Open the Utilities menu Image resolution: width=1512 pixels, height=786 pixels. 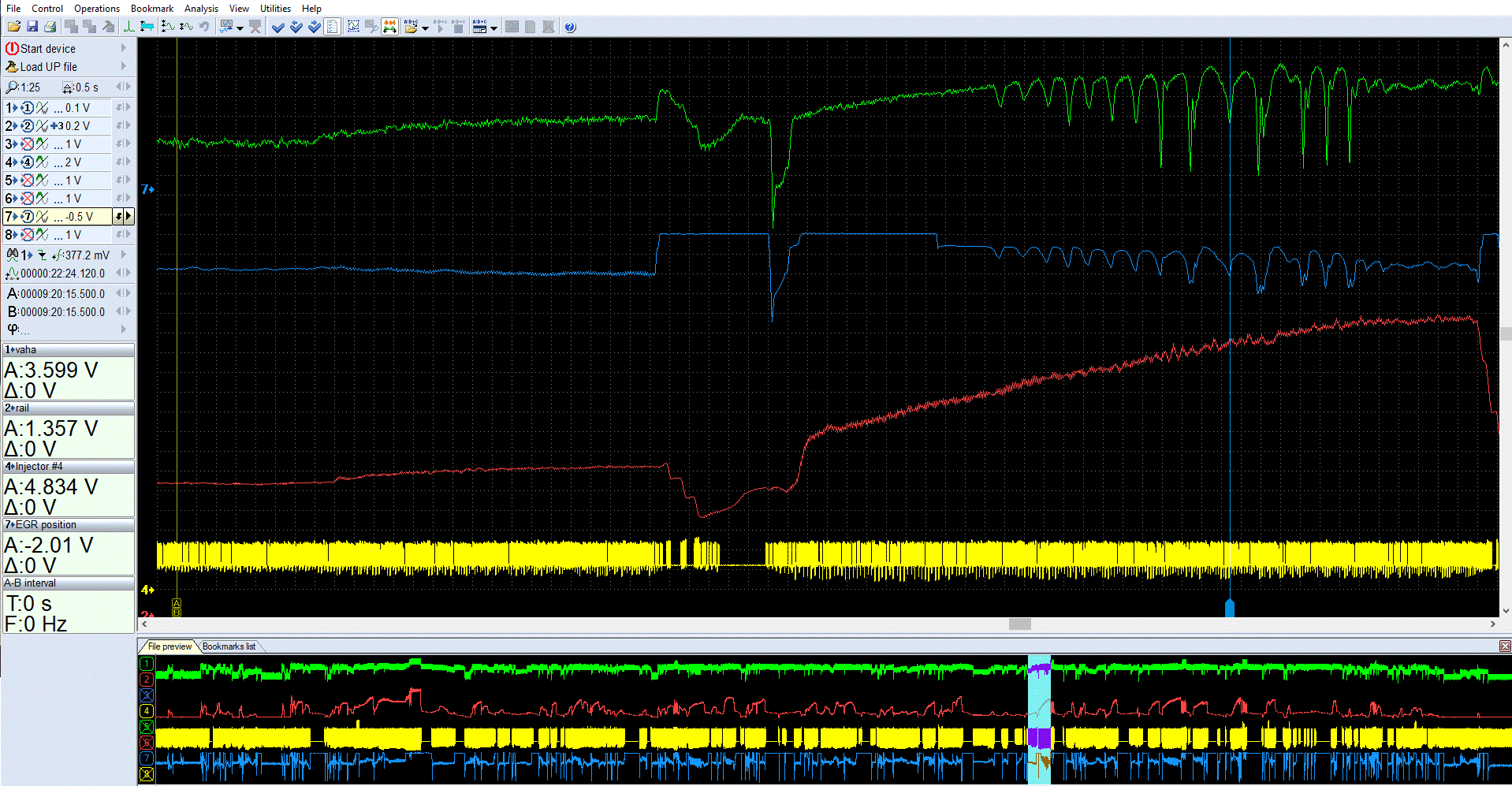click(275, 8)
